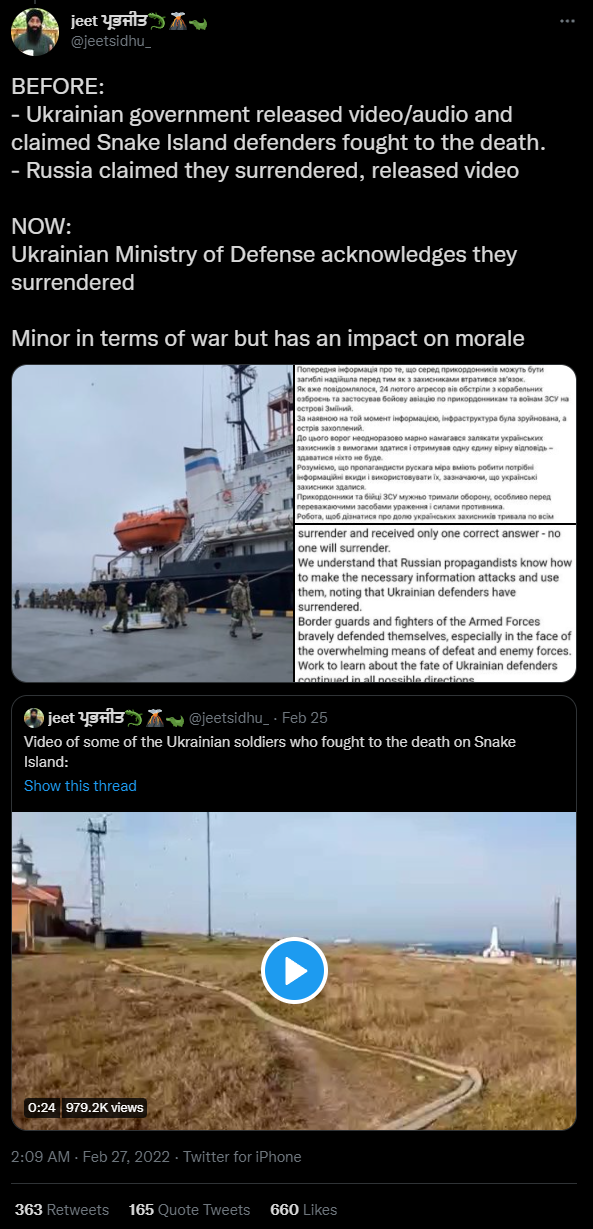Click jeet's profile avatar at top
Image resolution: width=593 pixels, height=1229 pixels.
(34, 32)
